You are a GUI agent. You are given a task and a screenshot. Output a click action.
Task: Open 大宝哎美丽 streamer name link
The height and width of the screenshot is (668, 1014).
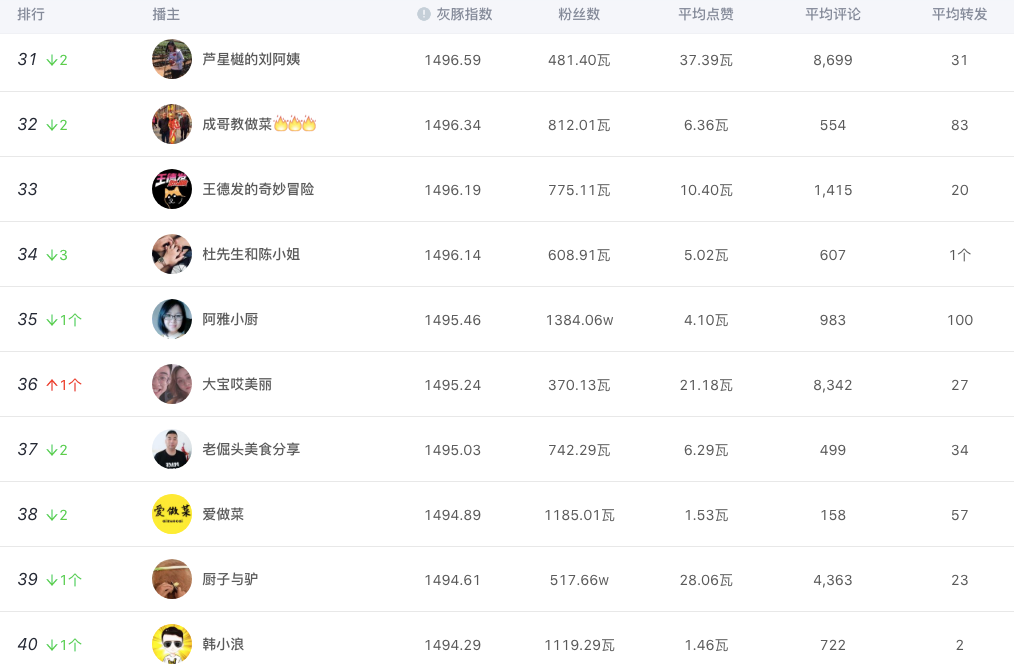[237, 384]
